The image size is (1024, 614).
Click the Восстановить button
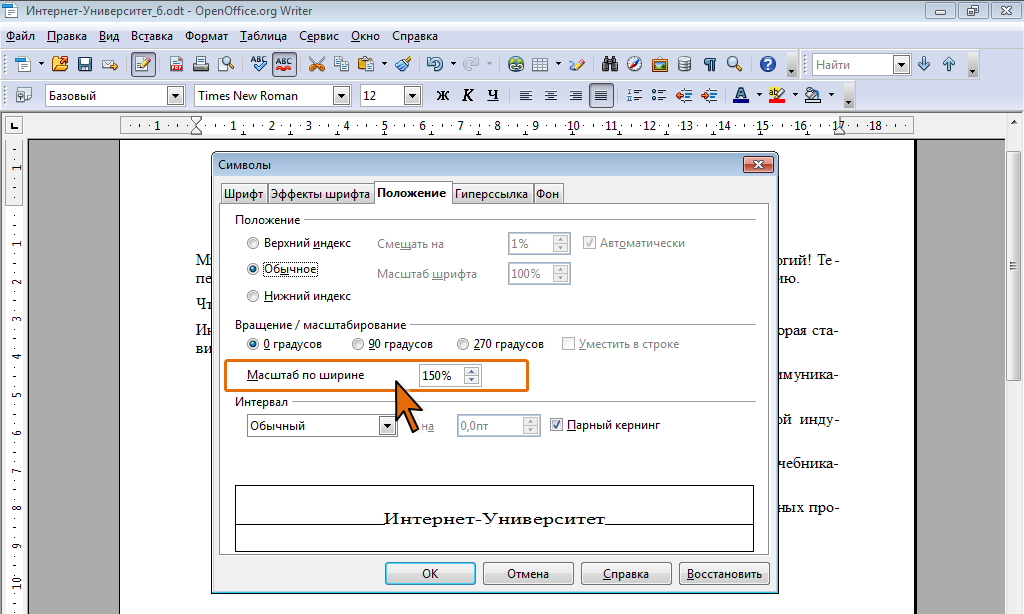click(724, 574)
